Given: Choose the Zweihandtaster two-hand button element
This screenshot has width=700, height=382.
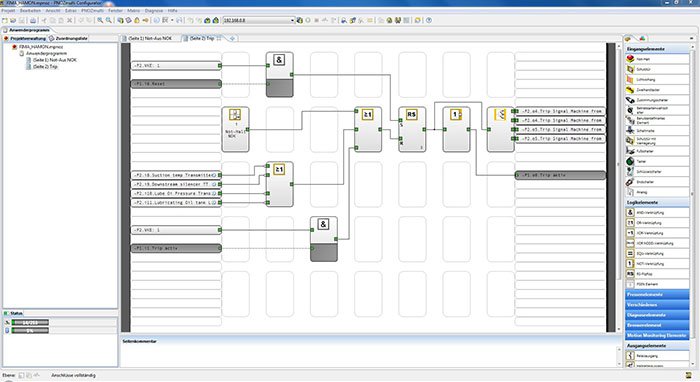Looking at the screenshot, I should [657, 90].
